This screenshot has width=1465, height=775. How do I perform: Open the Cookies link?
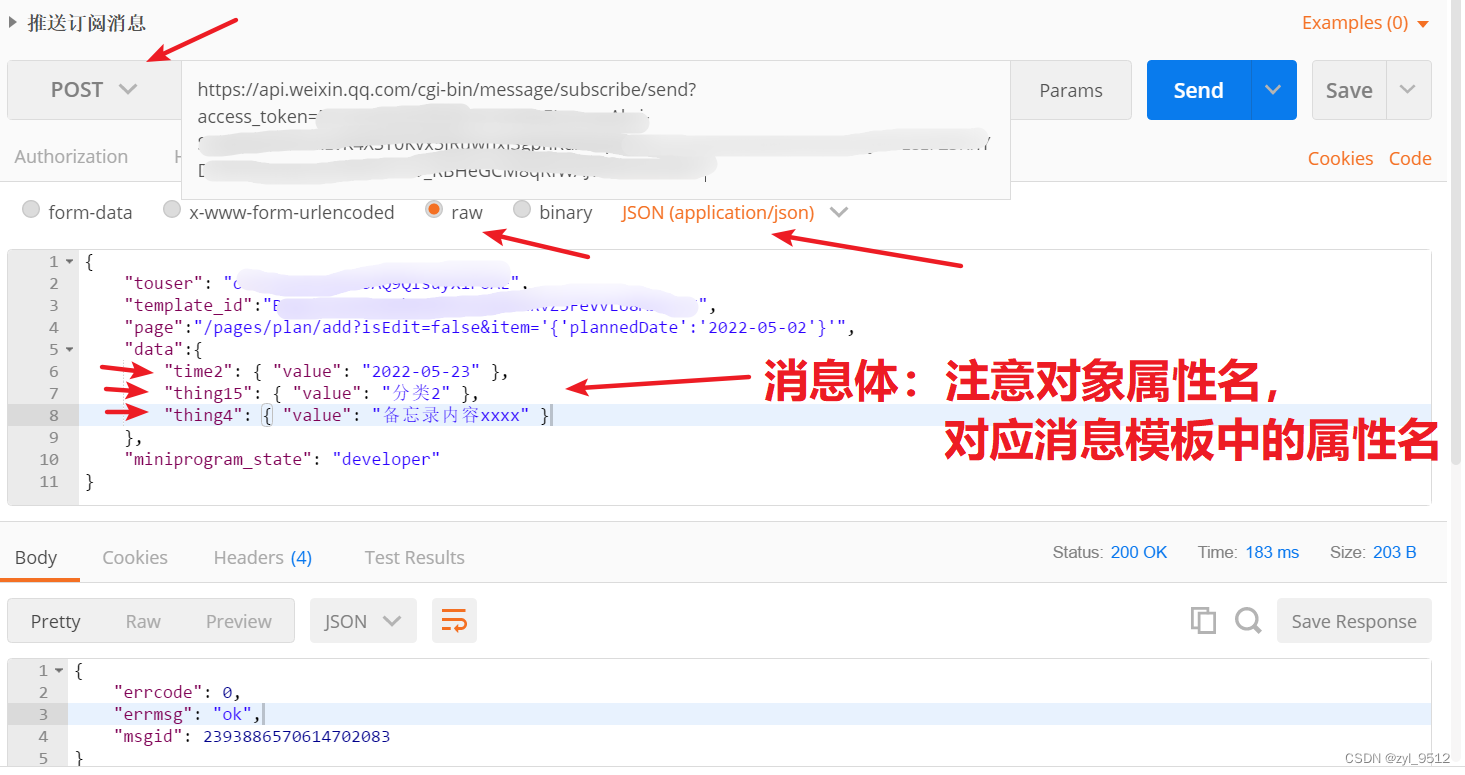point(1340,159)
